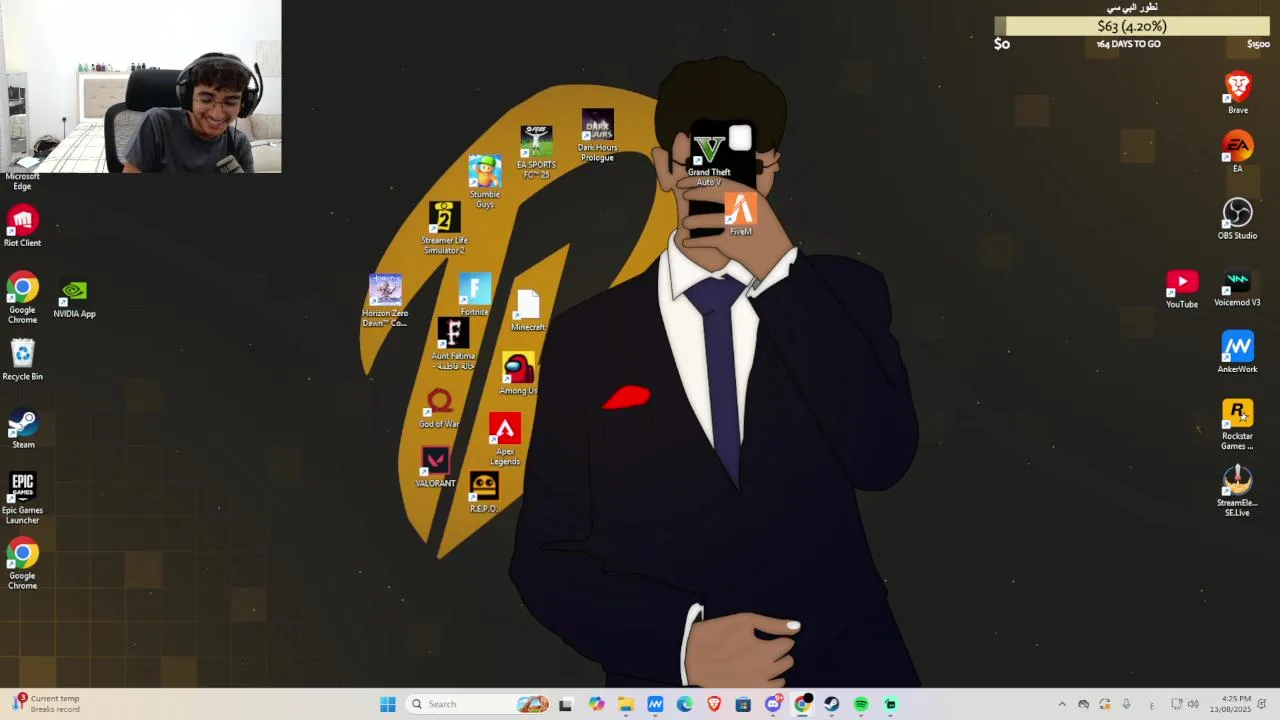The image size is (1280, 720).
Task: Open the Streamer Life Simulator 2 shortcut
Action: point(444,227)
